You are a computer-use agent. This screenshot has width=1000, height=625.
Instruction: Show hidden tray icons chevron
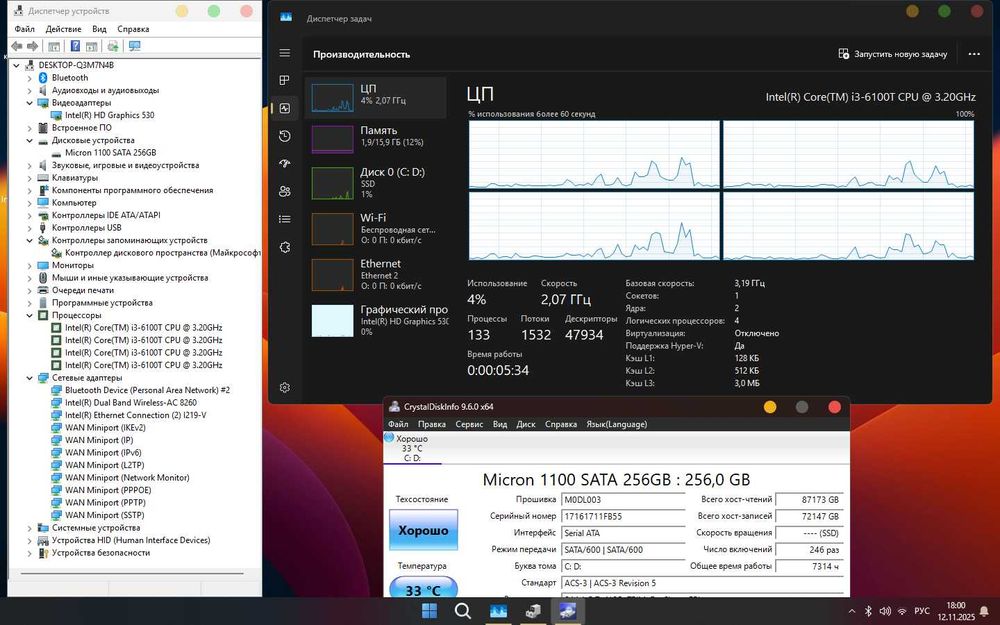[851, 611]
